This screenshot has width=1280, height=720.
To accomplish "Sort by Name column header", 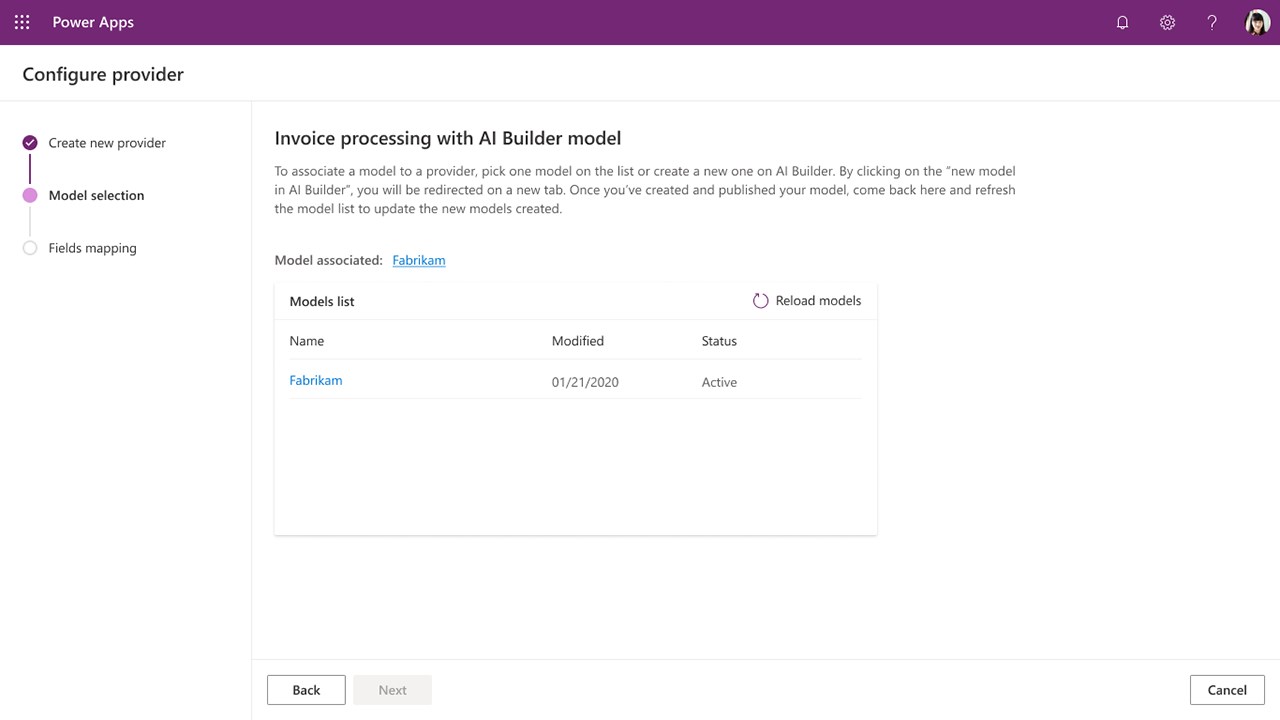I will tap(307, 341).
